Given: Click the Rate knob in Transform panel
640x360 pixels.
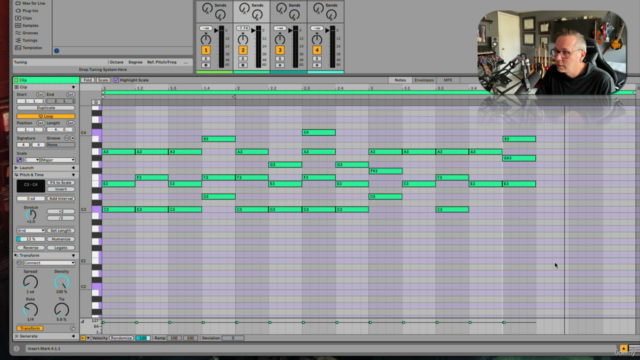Looking at the screenshot, I should pos(30,310).
